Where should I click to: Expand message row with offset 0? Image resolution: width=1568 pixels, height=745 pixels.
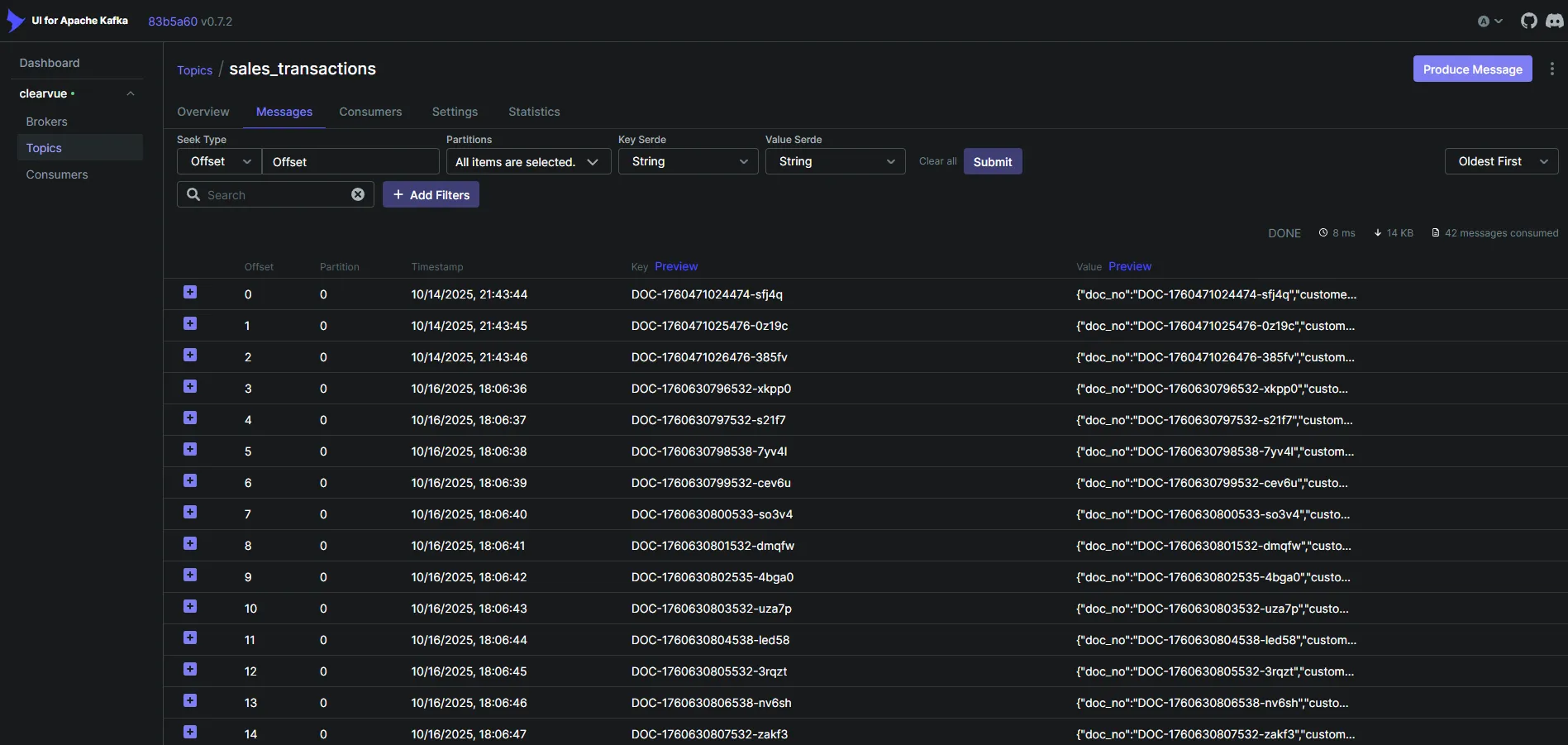pyautogui.click(x=190, y=292)
